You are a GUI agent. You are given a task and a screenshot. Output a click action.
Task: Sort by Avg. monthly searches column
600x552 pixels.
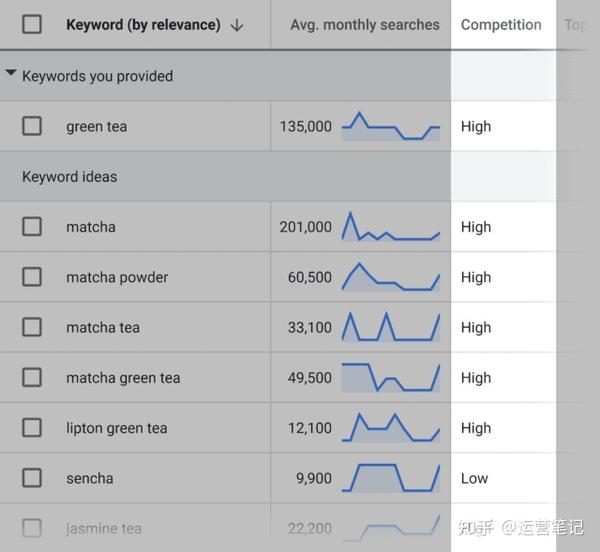tap(364, 25)
